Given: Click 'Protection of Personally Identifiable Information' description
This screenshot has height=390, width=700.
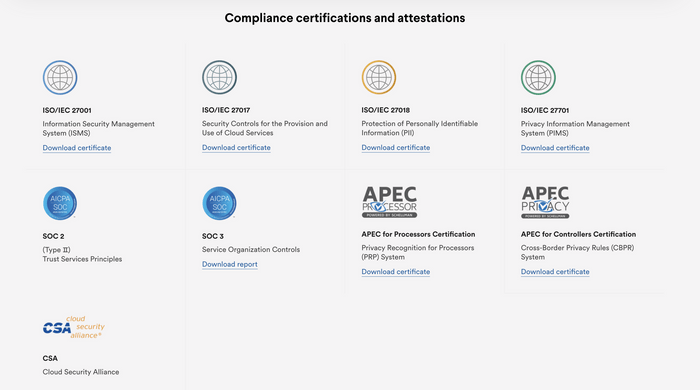Looking at the screenshot, I should (420, 128).
